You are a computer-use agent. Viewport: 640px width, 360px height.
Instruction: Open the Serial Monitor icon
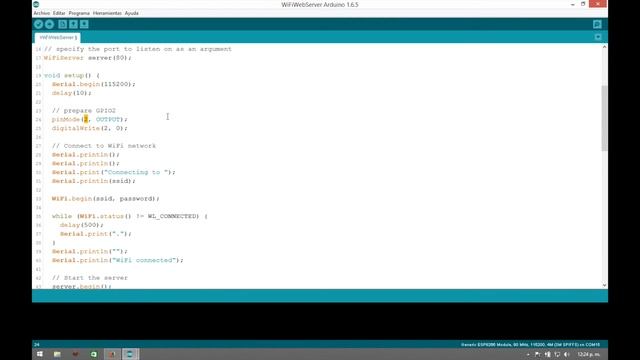[597, 24]
